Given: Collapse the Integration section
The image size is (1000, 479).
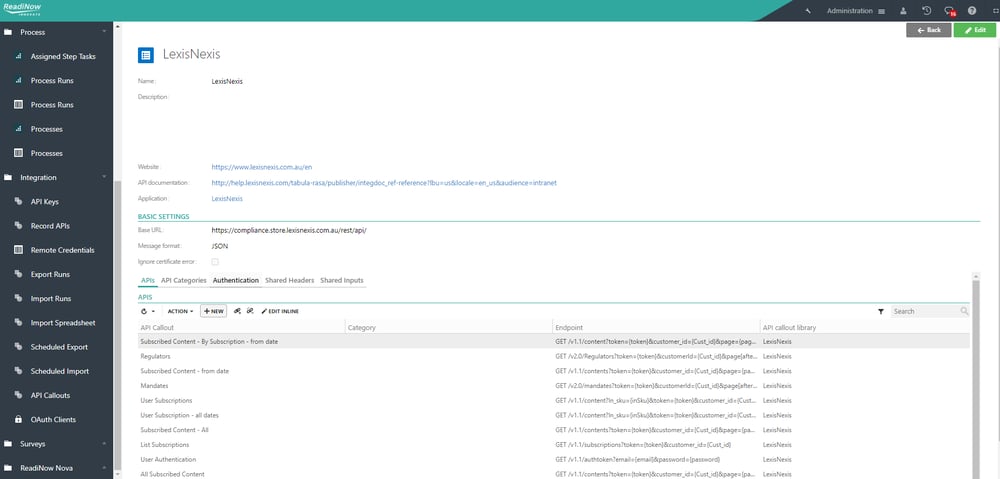Looking at the screenshot, I should click(104, 177).
